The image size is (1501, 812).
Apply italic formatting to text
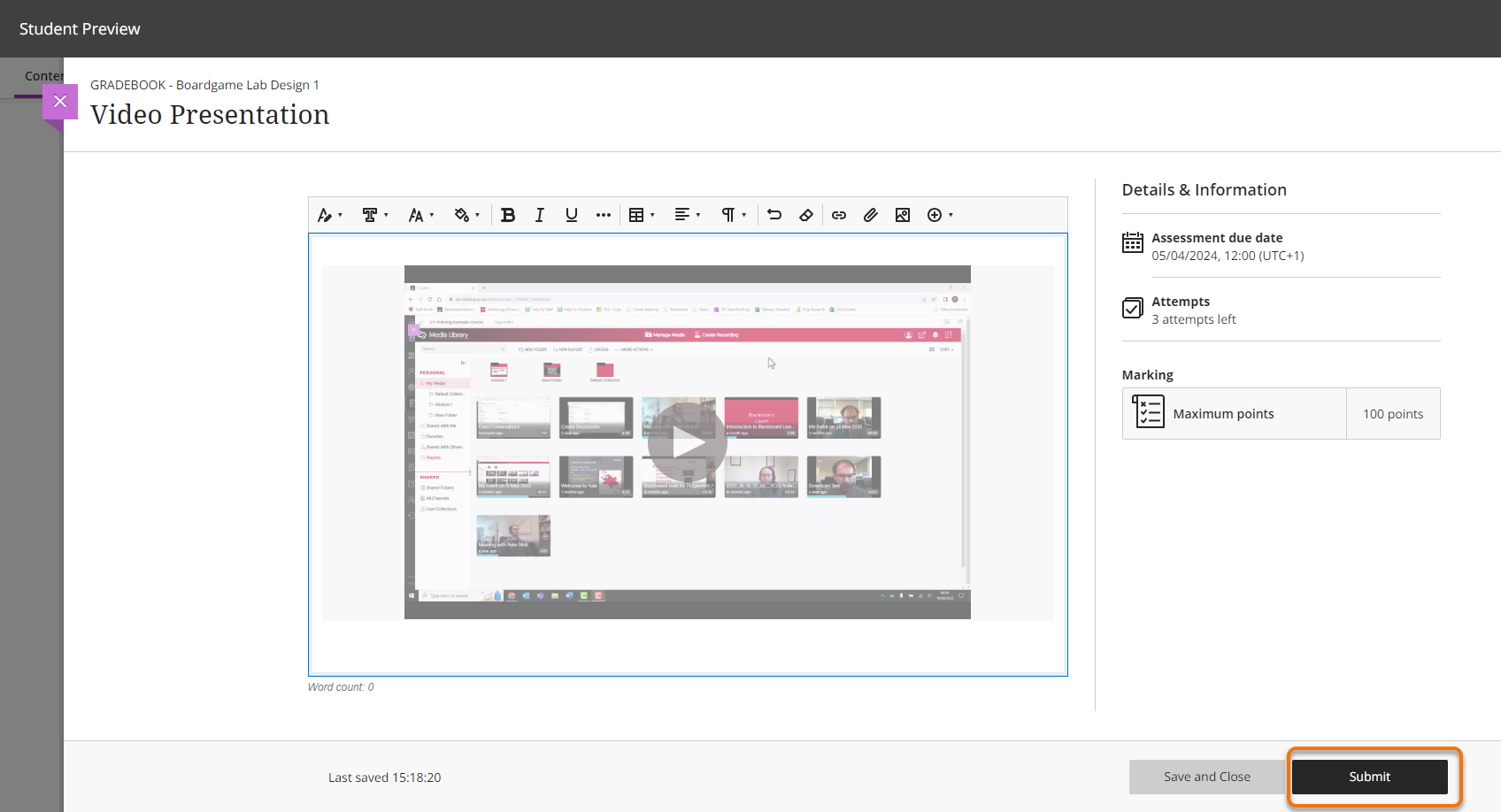[x=540, y=215]
